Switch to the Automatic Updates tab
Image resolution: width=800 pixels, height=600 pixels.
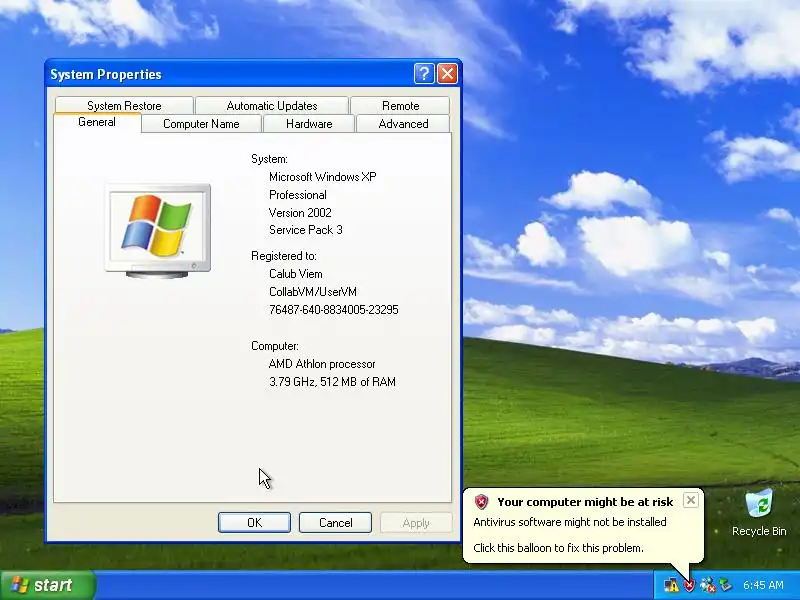pyautogui.click(x=272, y=106)
